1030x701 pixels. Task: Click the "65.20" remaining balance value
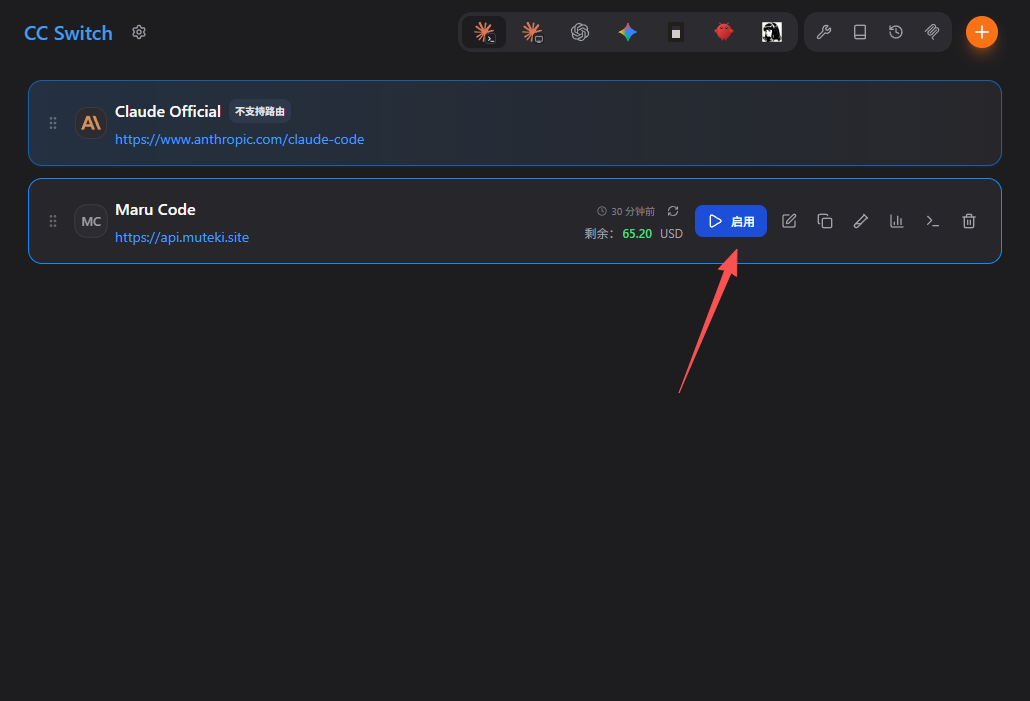pos(637,234)
